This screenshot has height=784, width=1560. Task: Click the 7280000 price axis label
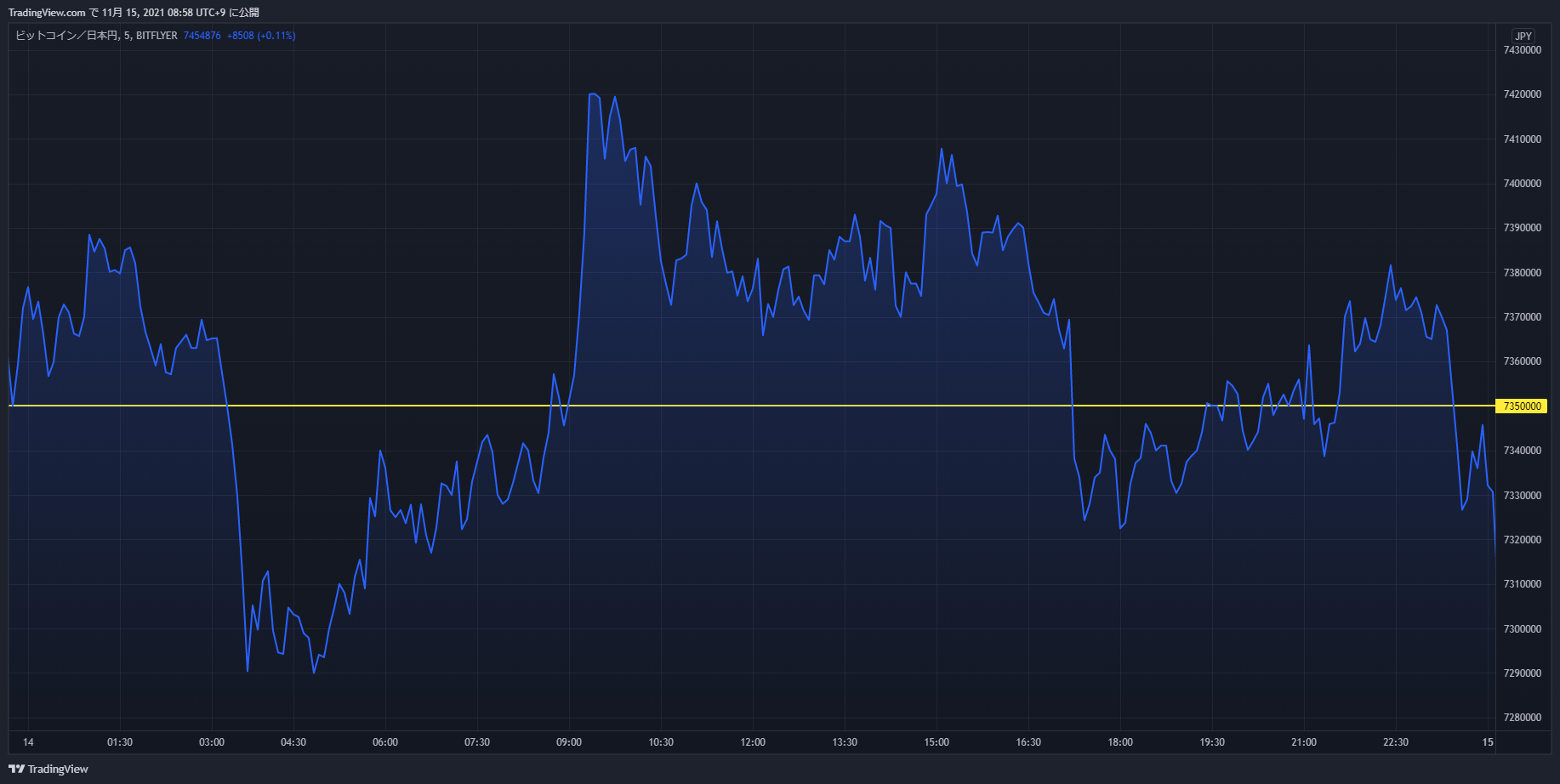point(1522,718)
